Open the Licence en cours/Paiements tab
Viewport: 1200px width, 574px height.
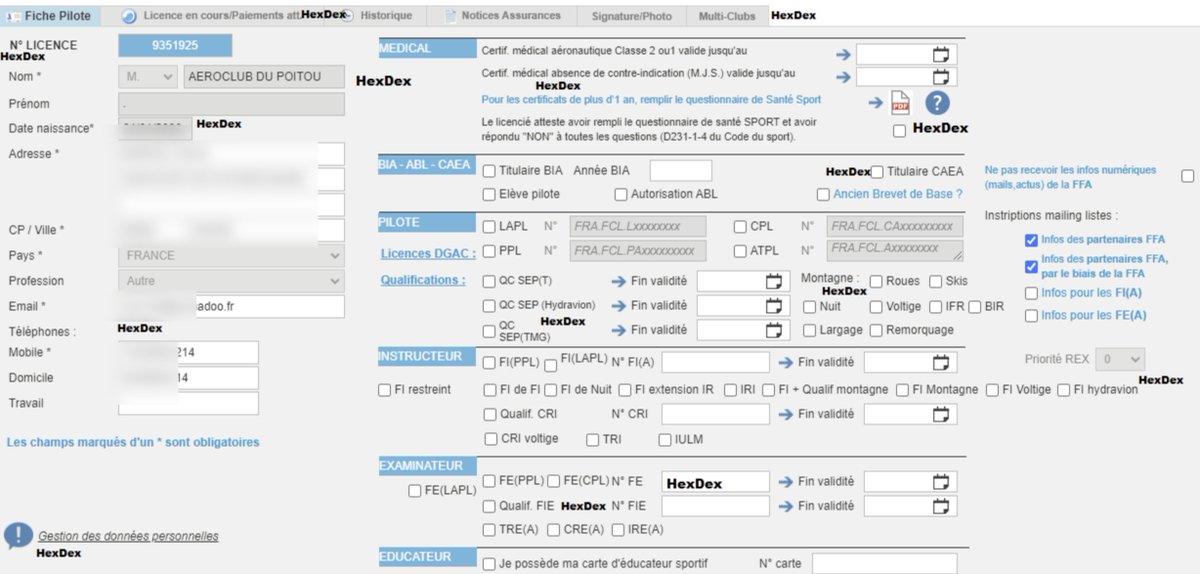[x=223, y=16]
